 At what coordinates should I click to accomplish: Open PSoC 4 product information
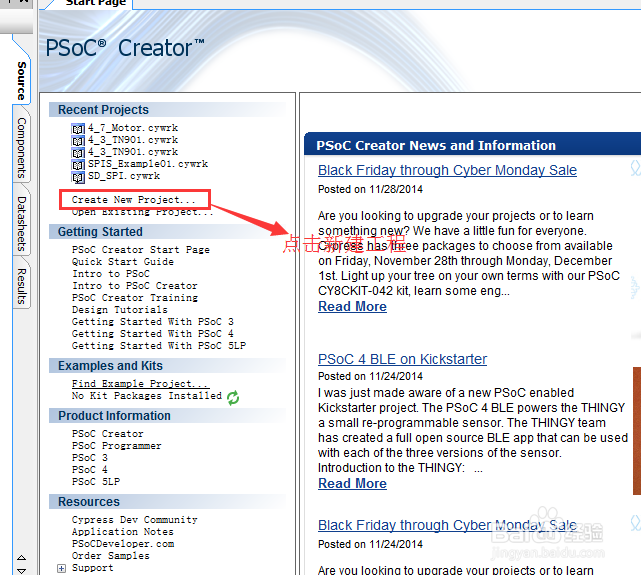90,470
